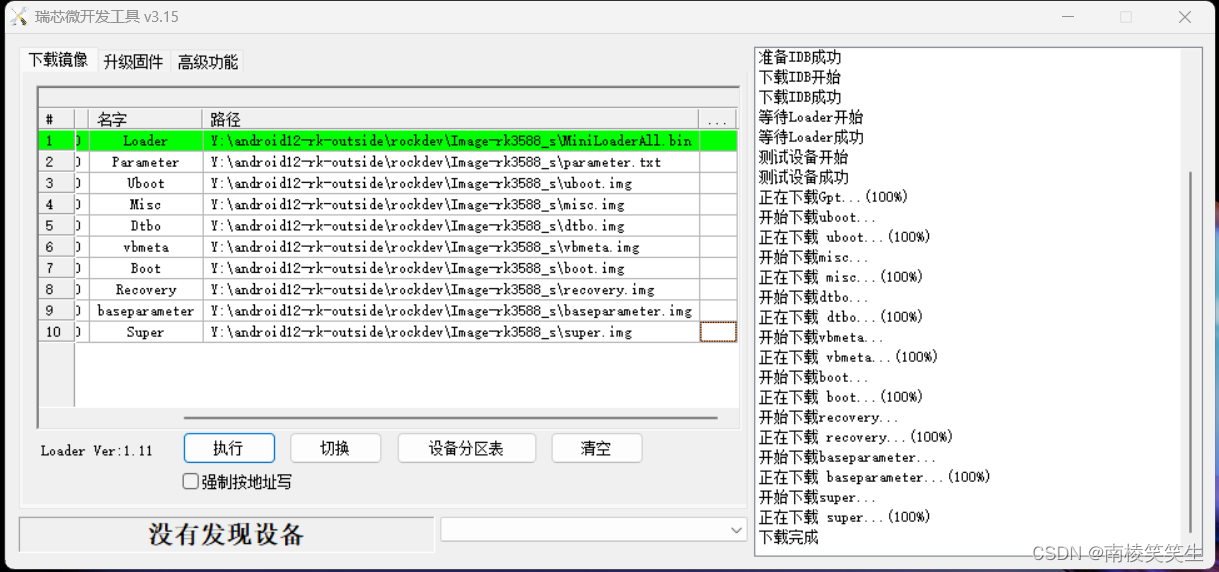Click the 下载IDB开始 log line
The image size is (1219, 572).
(x=800, y=77)
